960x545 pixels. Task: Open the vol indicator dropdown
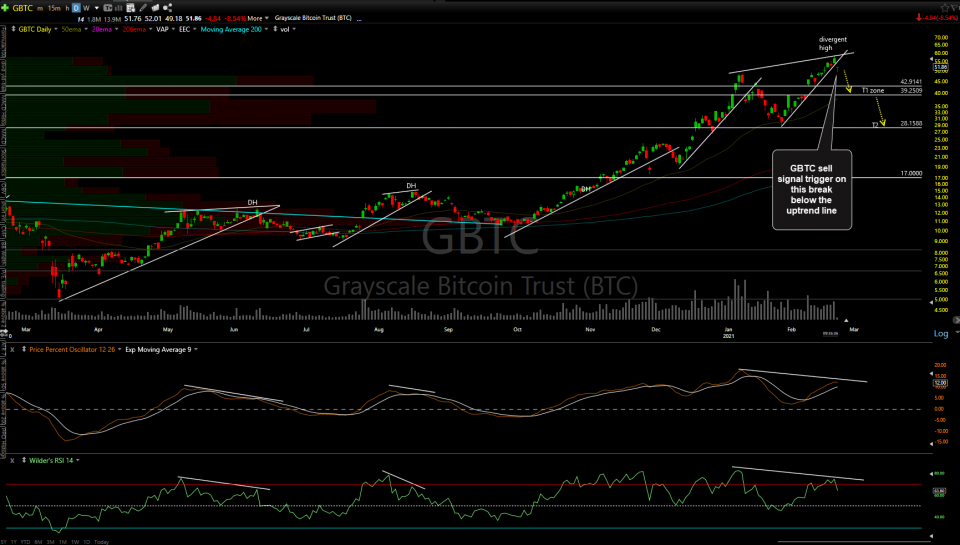tap(294, 29)
